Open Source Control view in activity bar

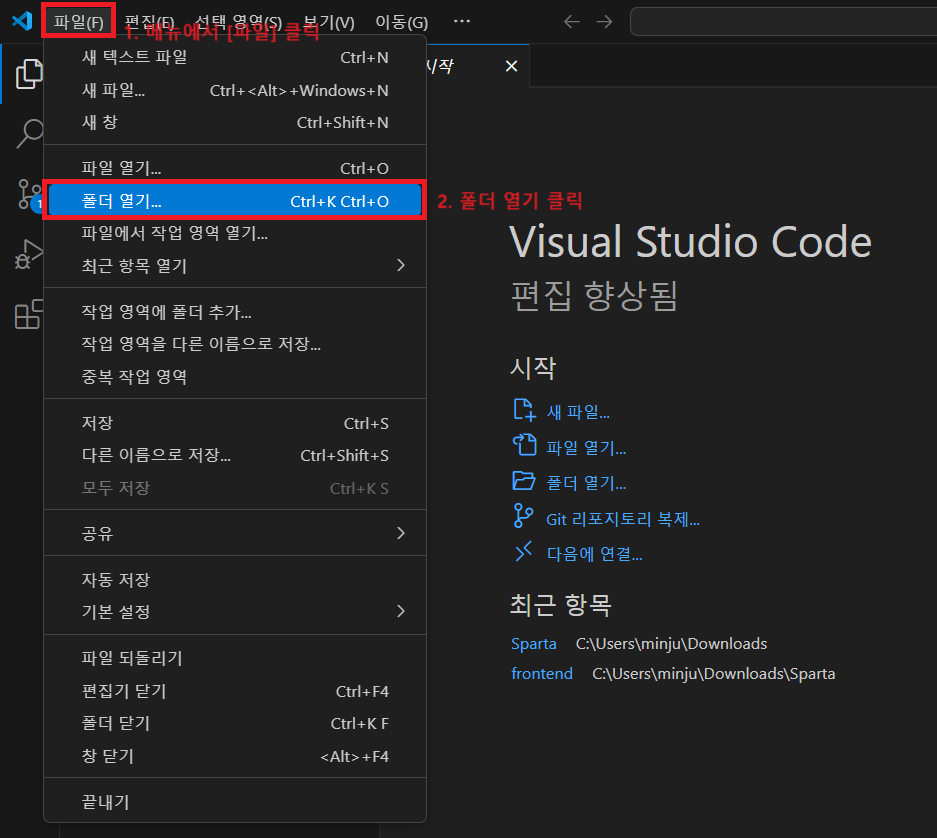(x=29, y=194)
